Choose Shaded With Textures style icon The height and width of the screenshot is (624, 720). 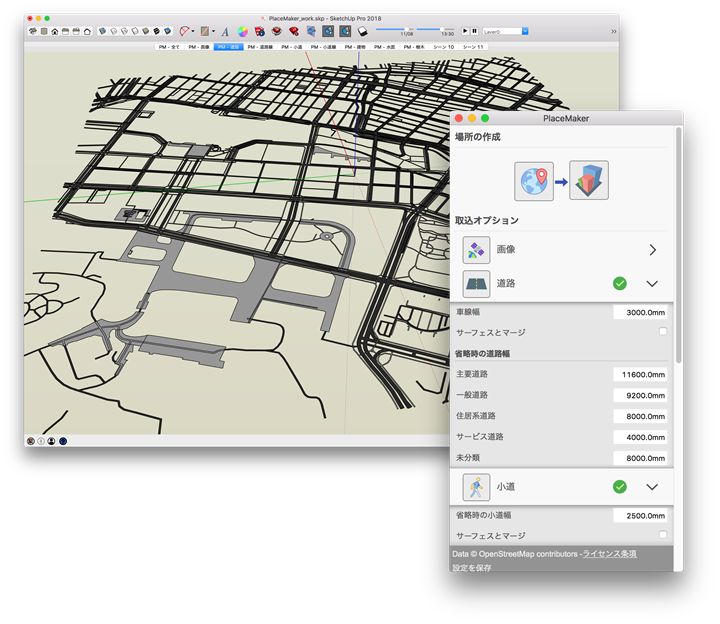[156, 31]
